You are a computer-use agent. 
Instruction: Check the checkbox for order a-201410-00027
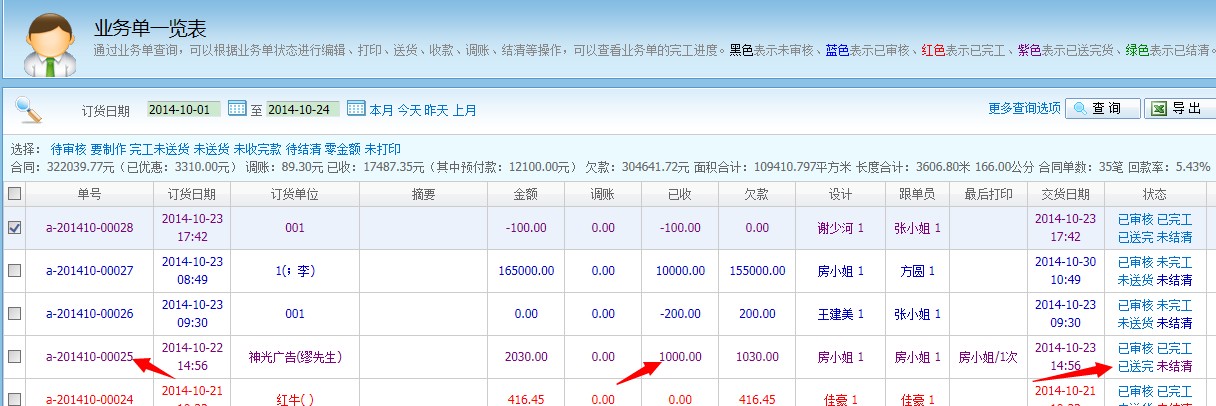click(x=14, y=270)
